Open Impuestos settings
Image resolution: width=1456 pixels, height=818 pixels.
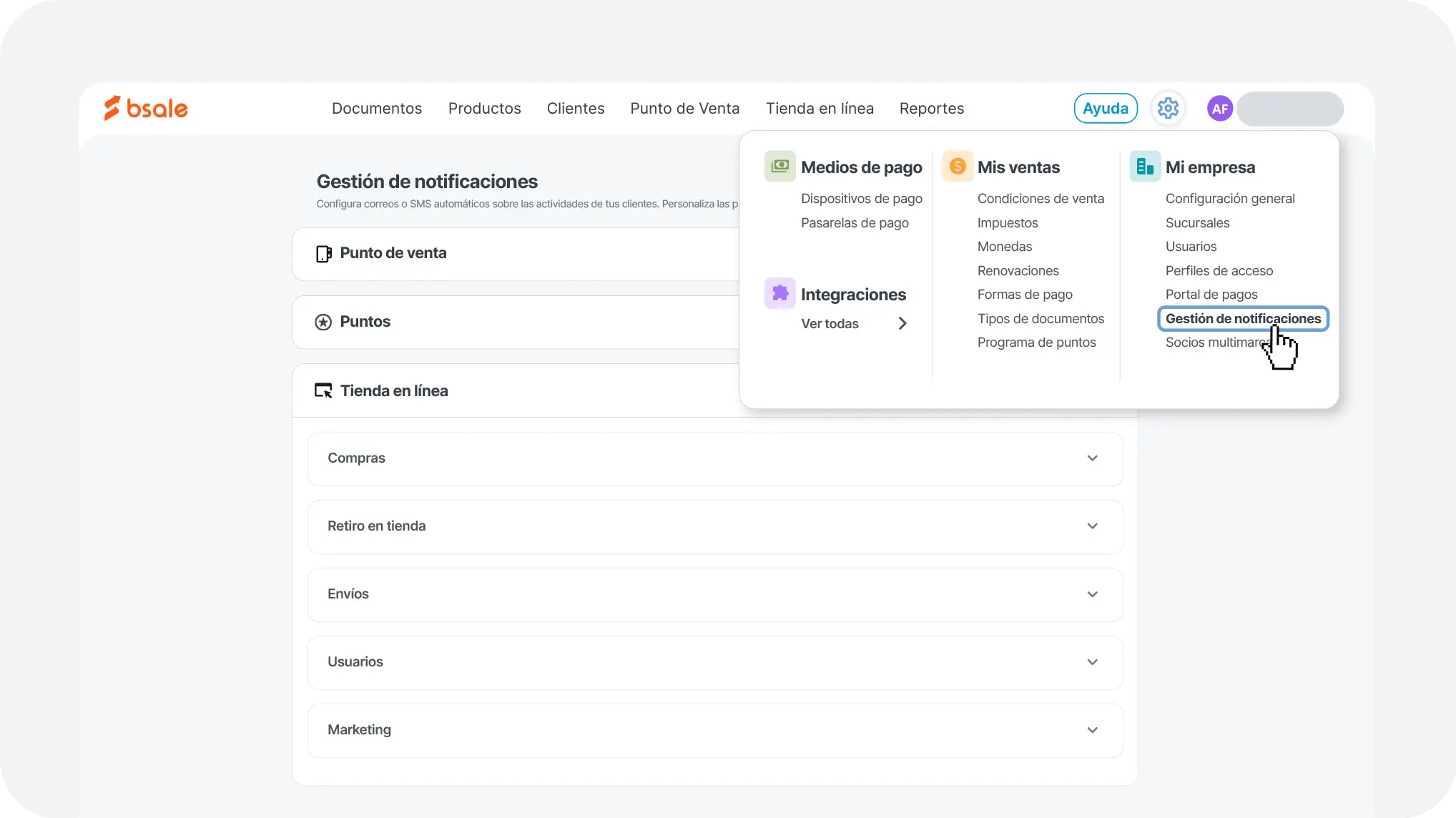pos(1008,223)
